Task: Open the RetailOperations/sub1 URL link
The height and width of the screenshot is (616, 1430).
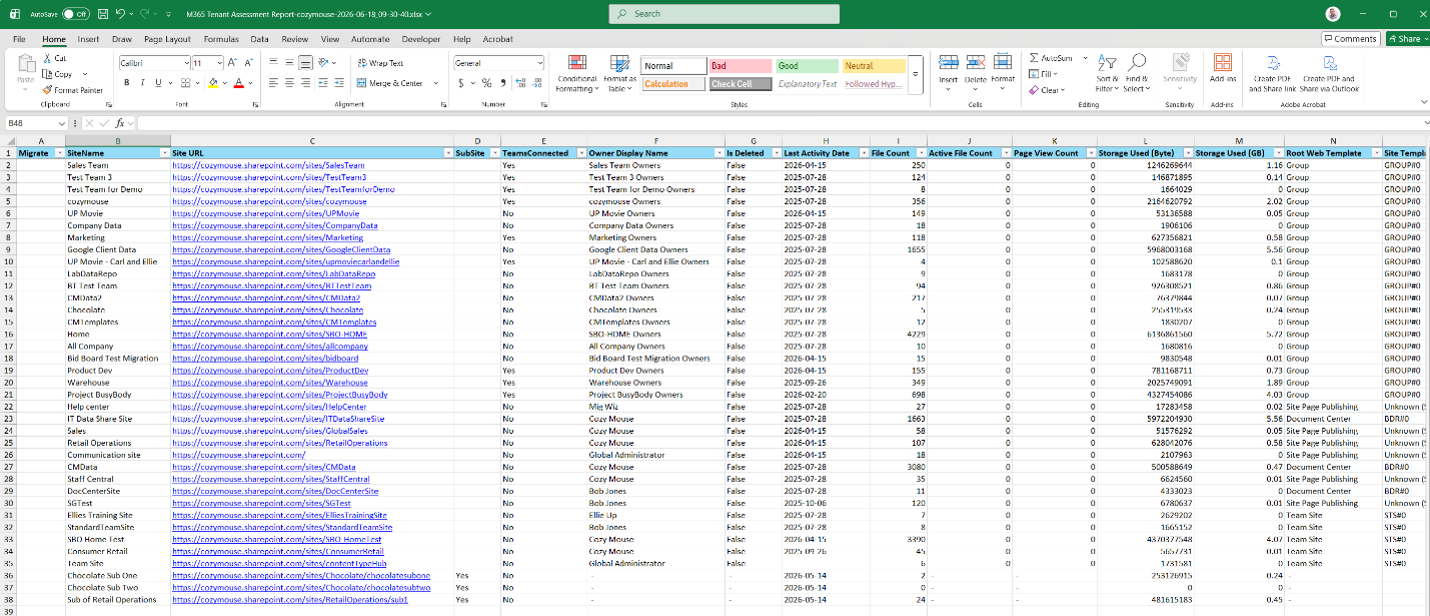Action: [x=290, y=600]
